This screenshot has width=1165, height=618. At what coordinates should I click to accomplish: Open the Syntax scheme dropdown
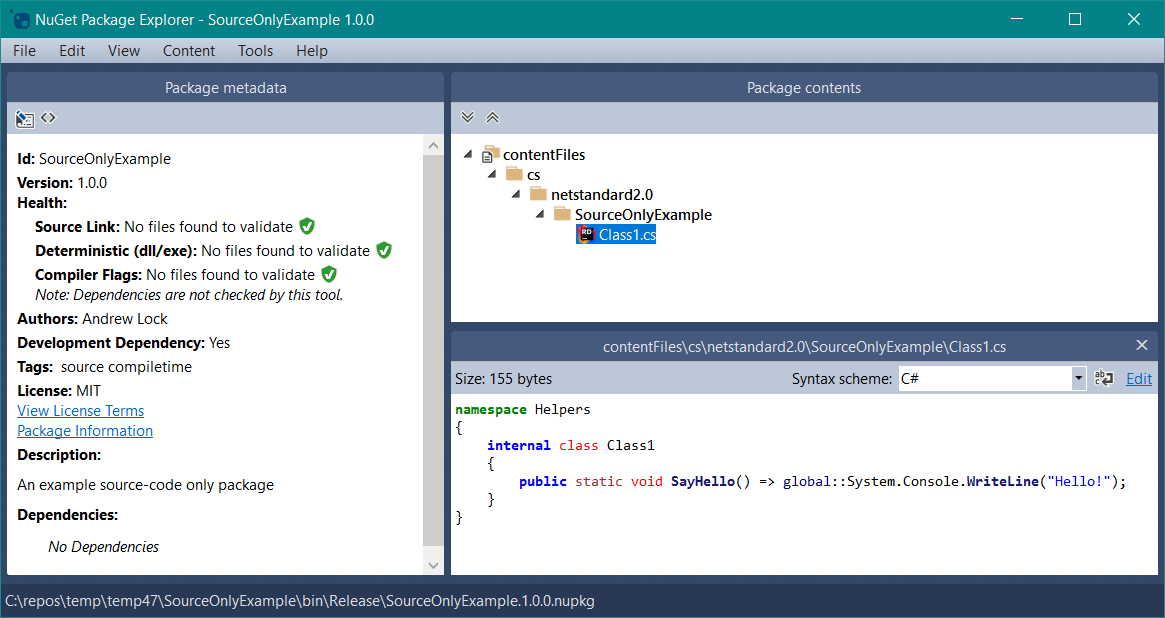[x=1078, y=379]
